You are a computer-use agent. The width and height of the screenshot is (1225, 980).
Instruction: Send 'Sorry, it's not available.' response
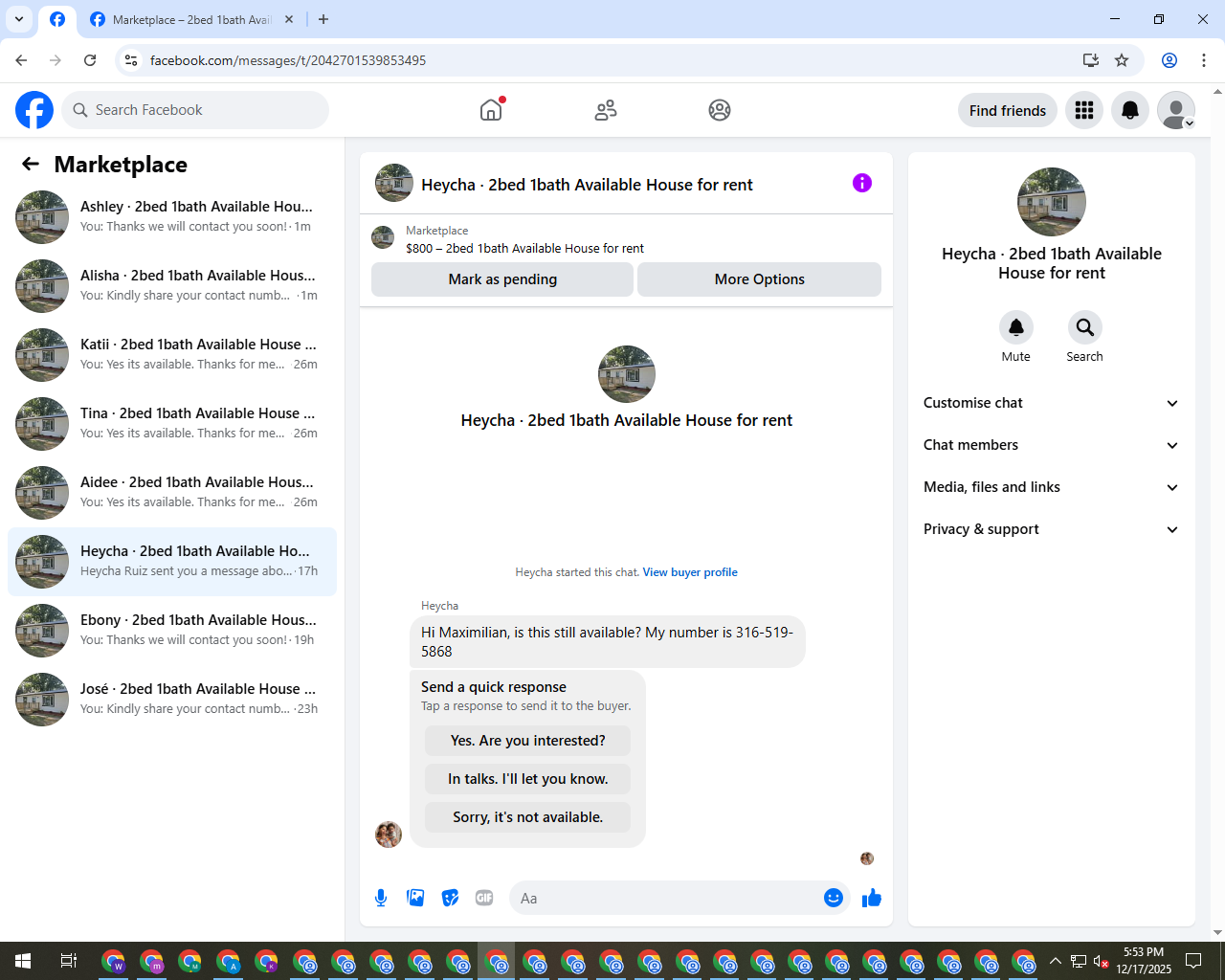click(x=528, y=817)
